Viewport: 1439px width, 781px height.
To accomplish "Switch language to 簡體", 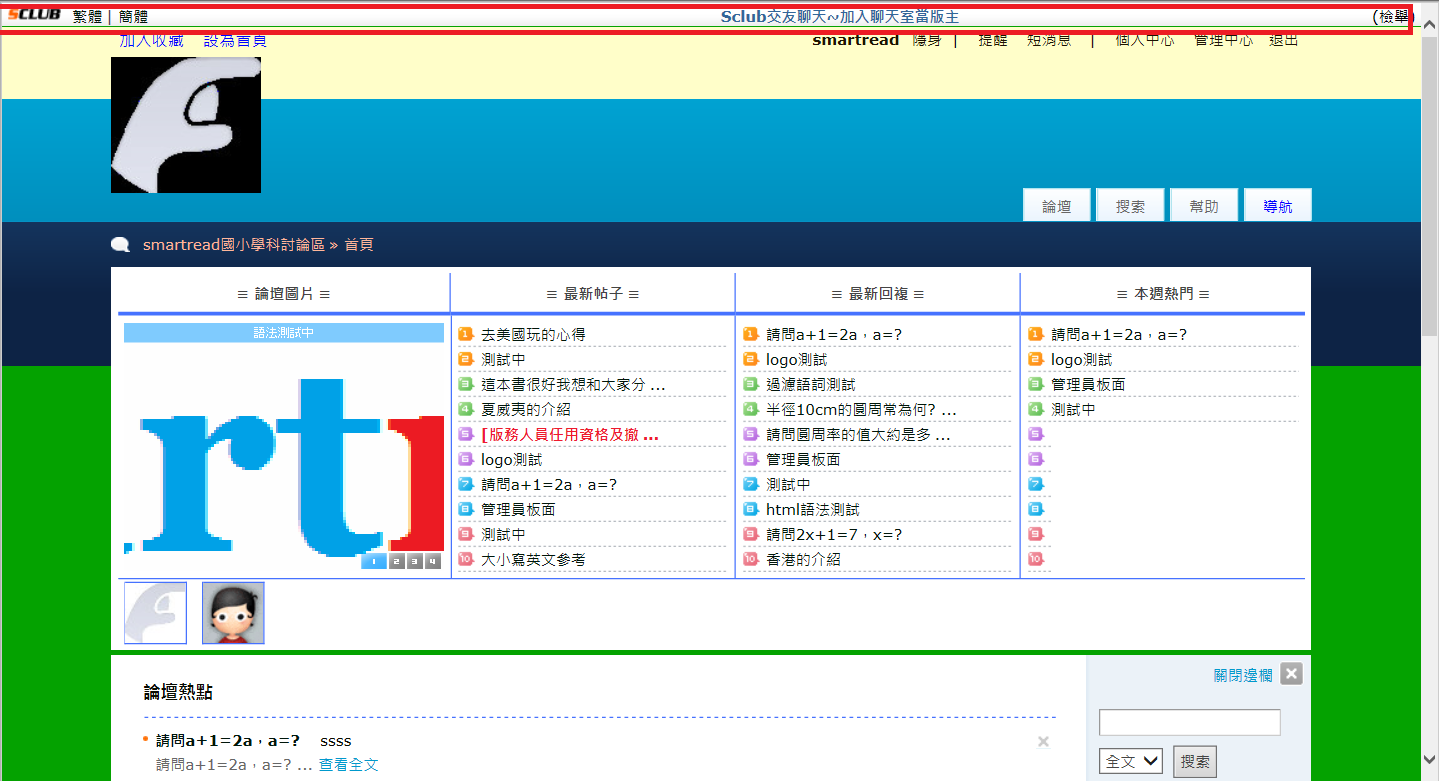I will pyautogui.click(x=133, y=16).
